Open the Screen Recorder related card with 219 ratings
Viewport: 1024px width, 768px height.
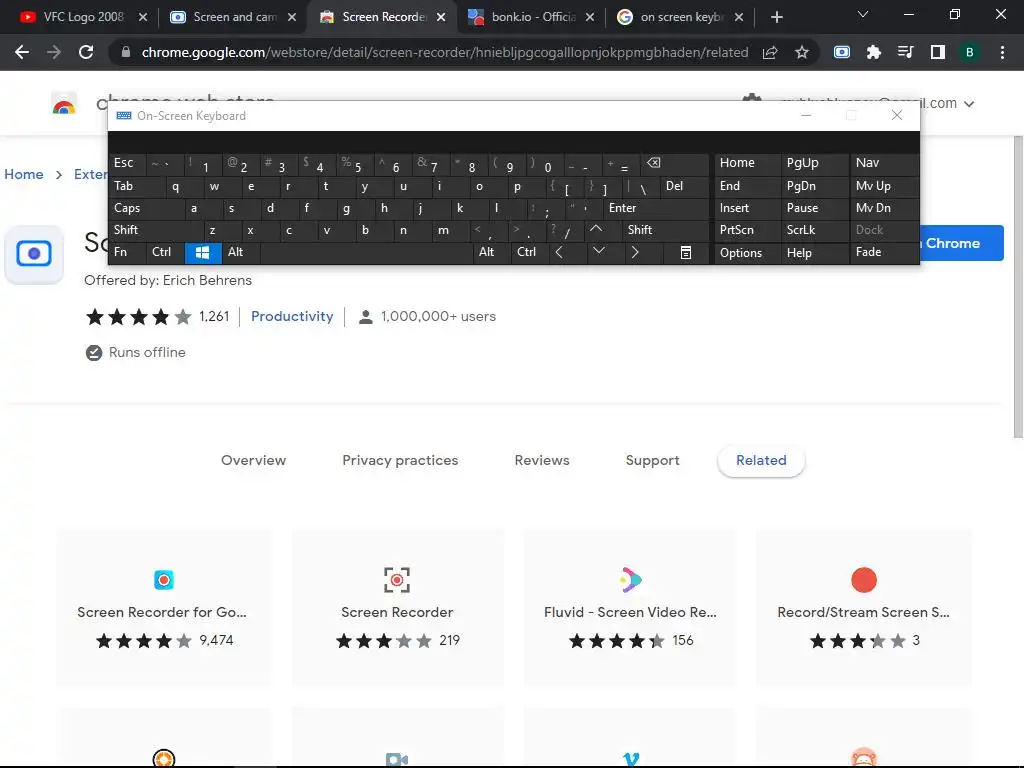coord(397,607)
